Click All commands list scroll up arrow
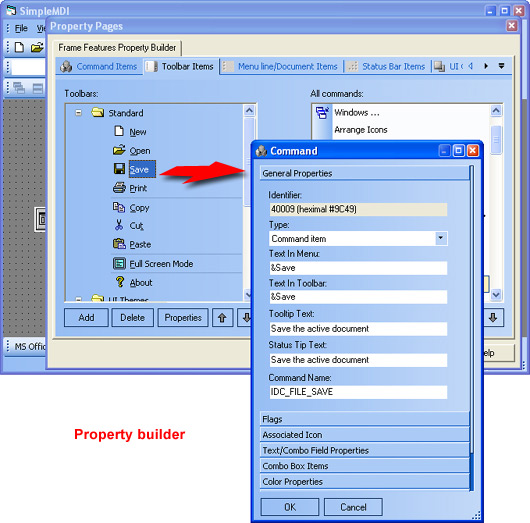 [x=496, y=111]
